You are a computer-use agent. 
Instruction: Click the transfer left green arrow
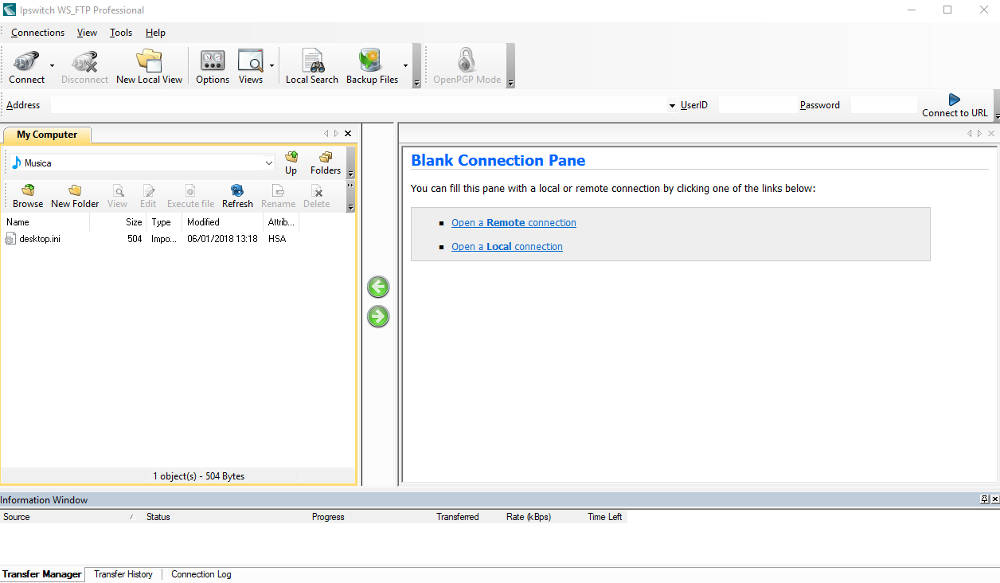pyautogui.click(x=378, y=287)
